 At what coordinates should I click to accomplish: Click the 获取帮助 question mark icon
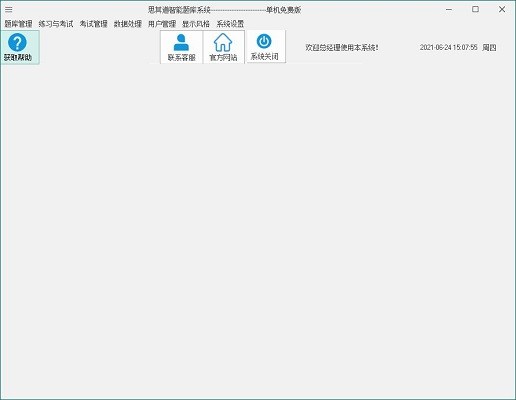17,42
